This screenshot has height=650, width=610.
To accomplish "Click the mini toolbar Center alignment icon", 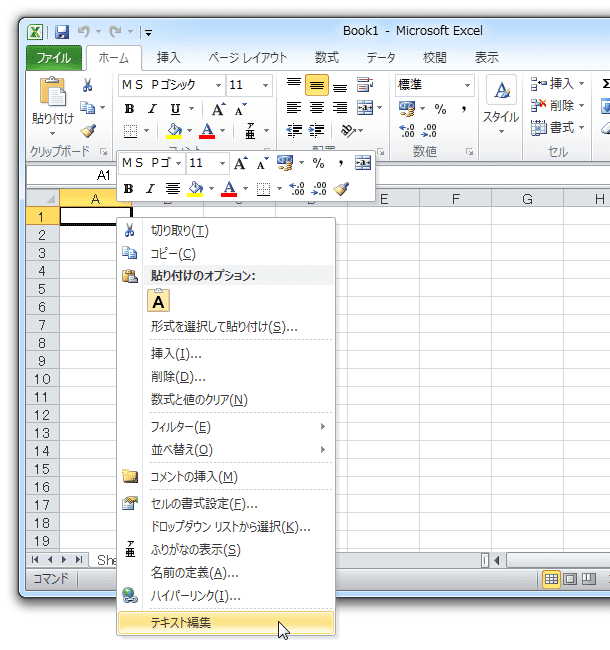I will (173, 189).
